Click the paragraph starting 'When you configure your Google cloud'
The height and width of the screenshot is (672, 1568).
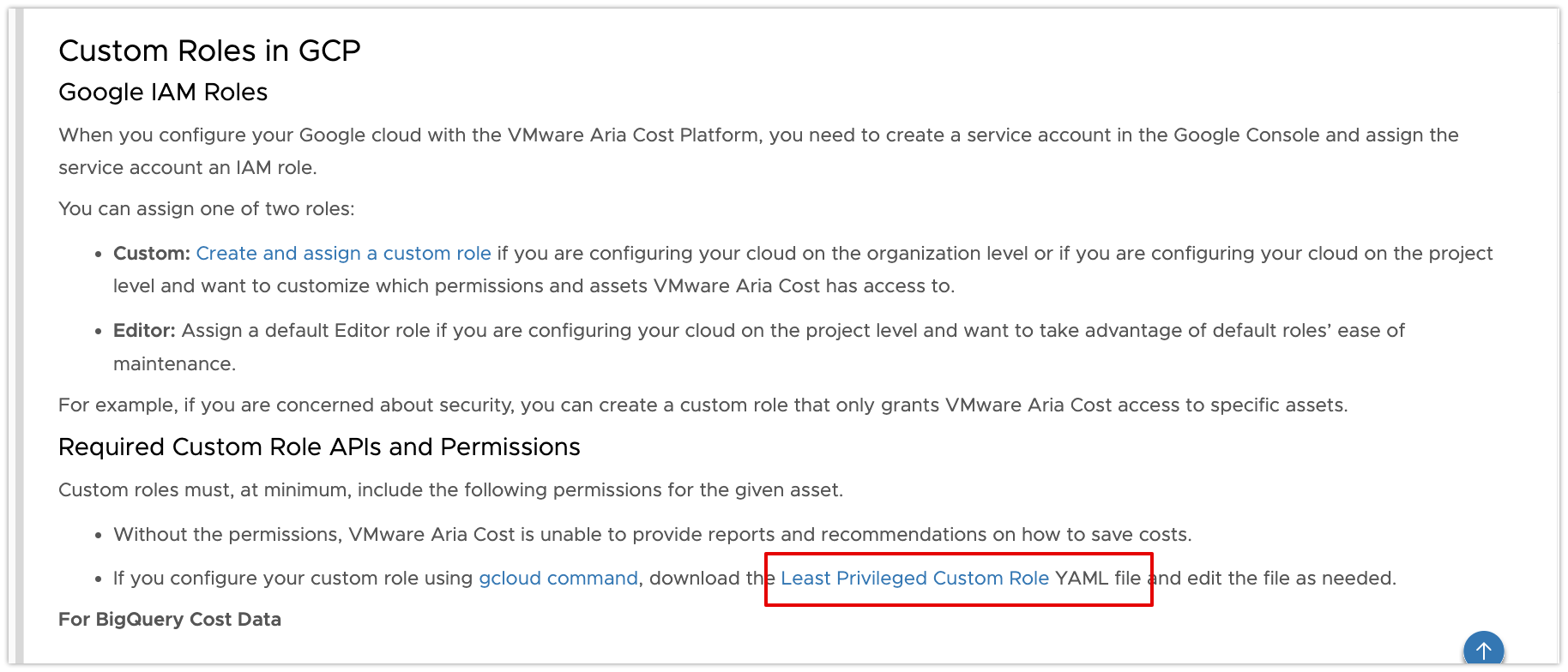click(x=758, y=135)
